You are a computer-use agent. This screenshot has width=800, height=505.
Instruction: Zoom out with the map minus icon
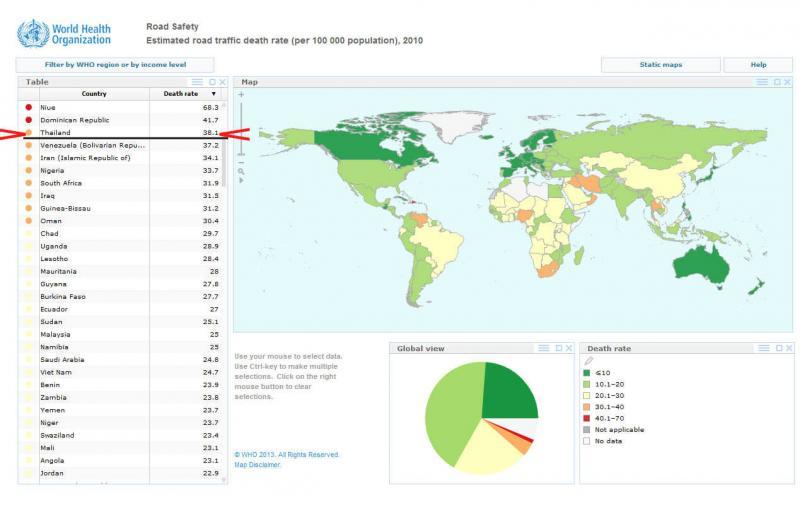click(x=241, y=162)
